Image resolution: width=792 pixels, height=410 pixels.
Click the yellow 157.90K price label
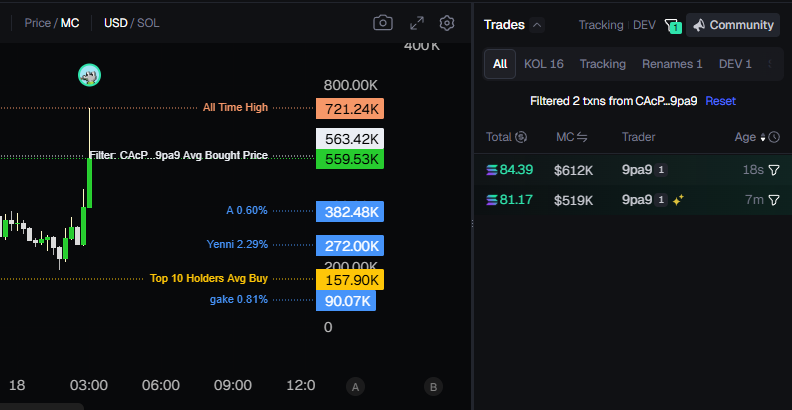[x=350, y=280]
